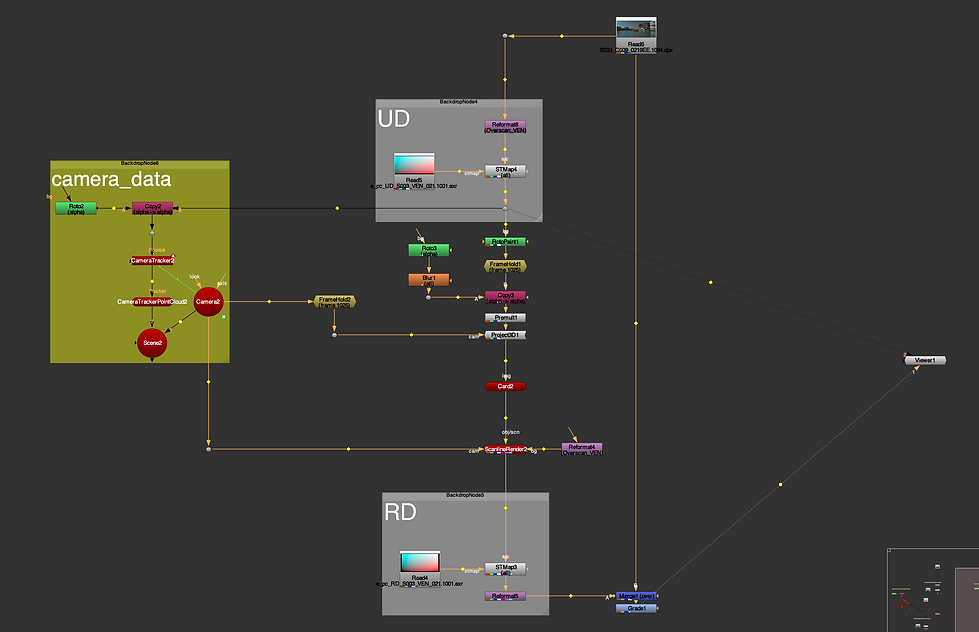Select the Roto3 alpha node
The image size is (979, 632).
point(429,250)
